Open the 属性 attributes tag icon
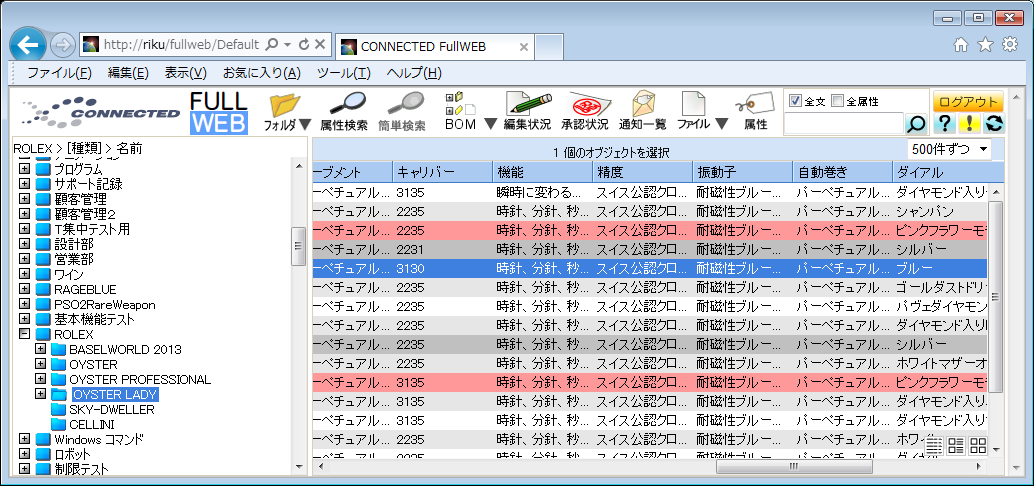1034x486 pixels. point(755,112)
